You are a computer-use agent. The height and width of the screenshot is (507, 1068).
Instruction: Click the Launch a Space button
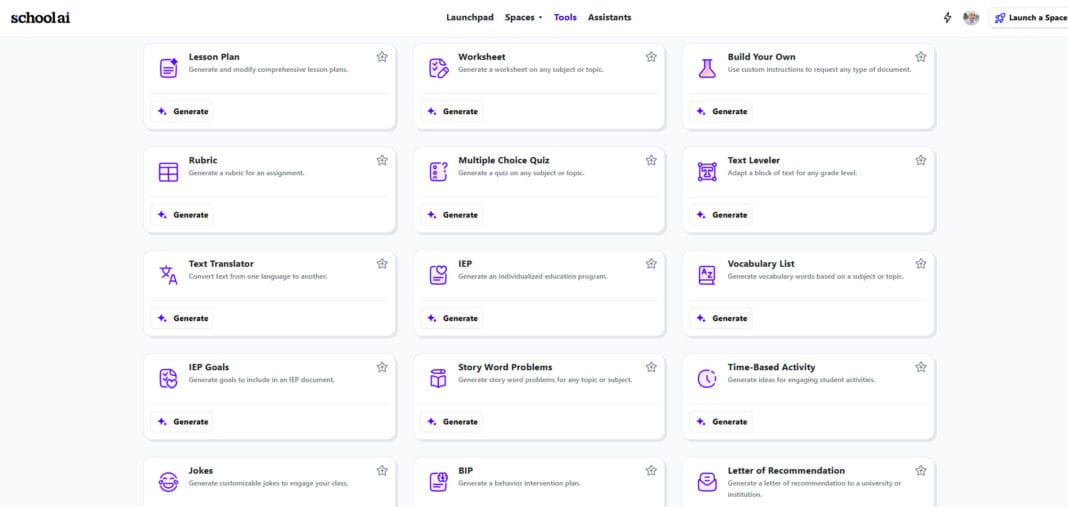coord(1030,18)
